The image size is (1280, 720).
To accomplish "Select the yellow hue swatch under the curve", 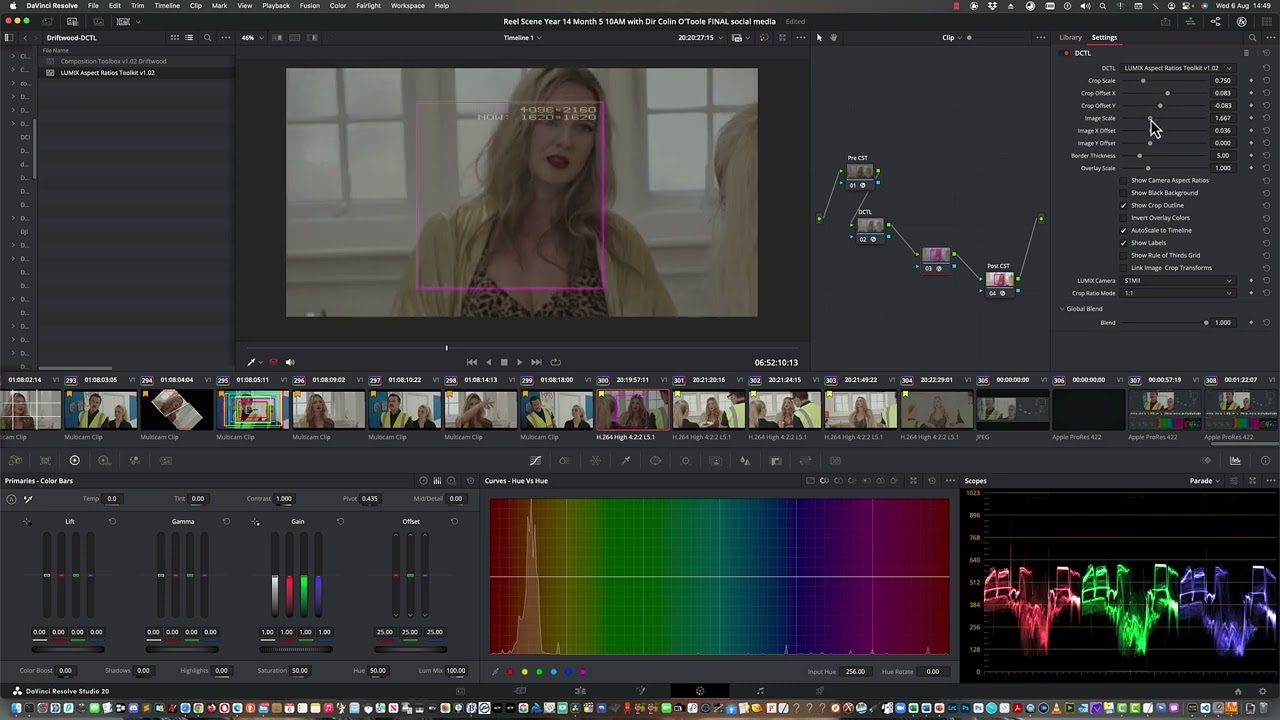I will tap(525, 672).
